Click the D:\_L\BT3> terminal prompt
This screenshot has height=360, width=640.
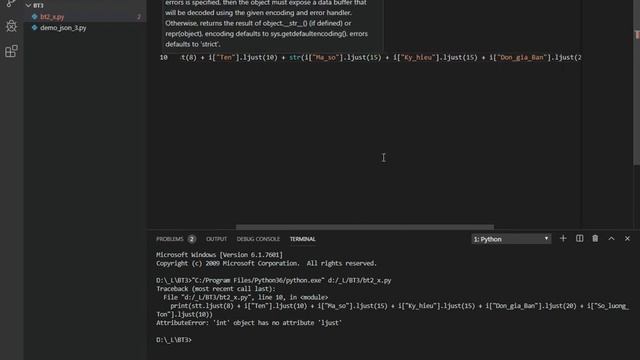click(x=173, y=340)
